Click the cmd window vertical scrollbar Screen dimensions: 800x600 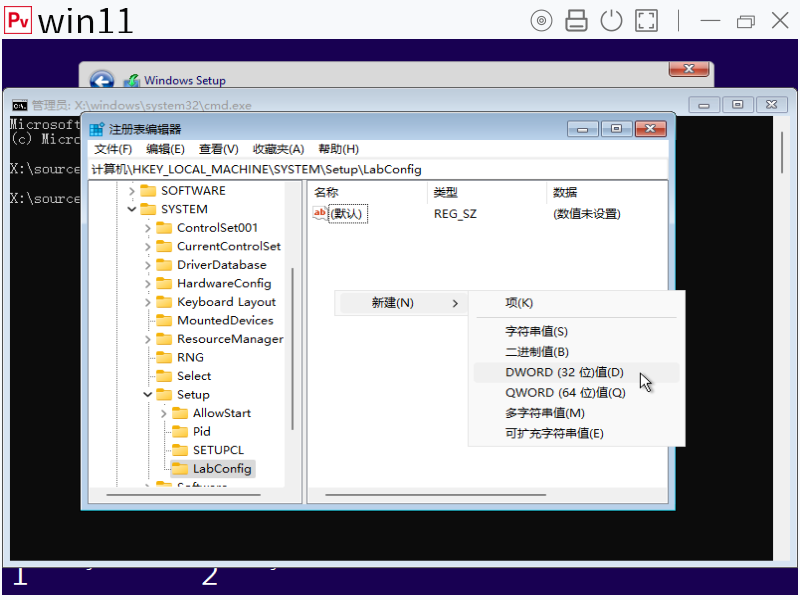[782, 153]
